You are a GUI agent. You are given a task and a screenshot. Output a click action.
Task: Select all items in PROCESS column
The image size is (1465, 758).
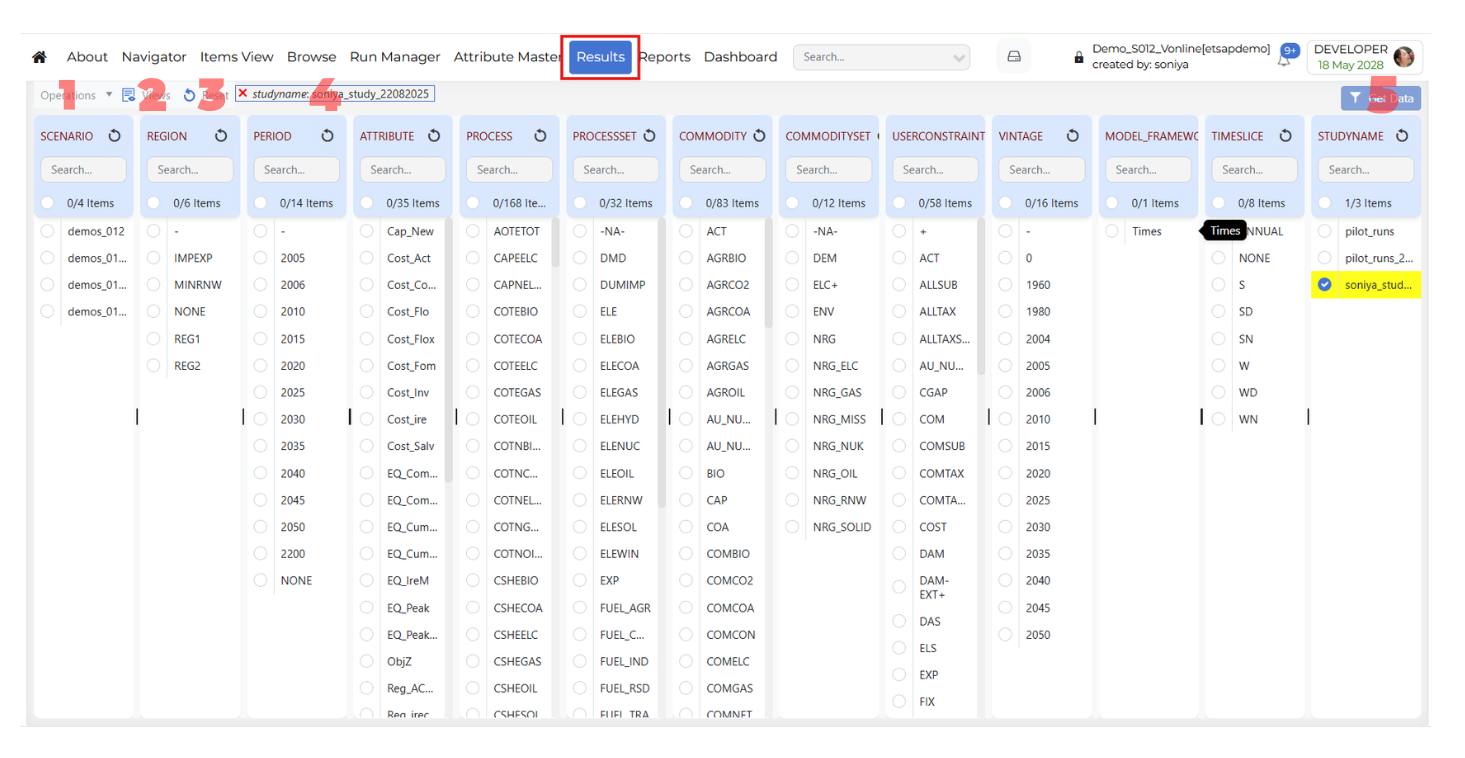click(473, 203)
